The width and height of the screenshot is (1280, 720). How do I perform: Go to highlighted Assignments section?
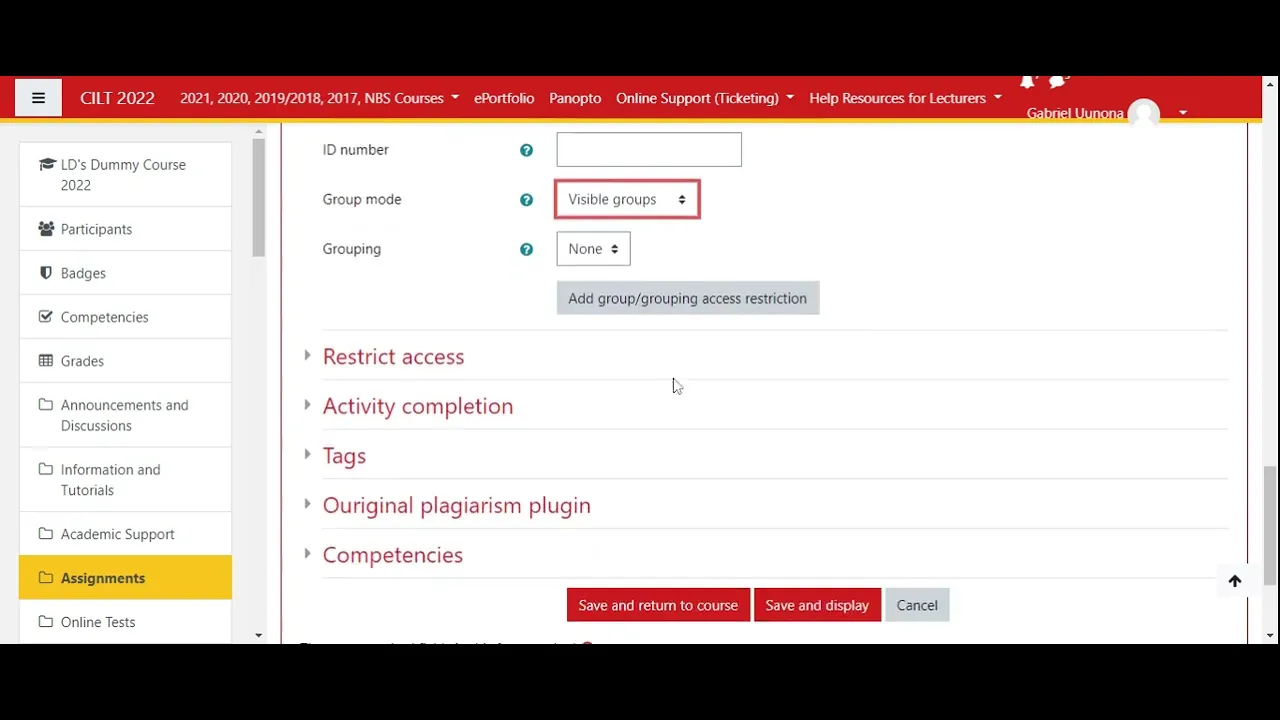125,578
